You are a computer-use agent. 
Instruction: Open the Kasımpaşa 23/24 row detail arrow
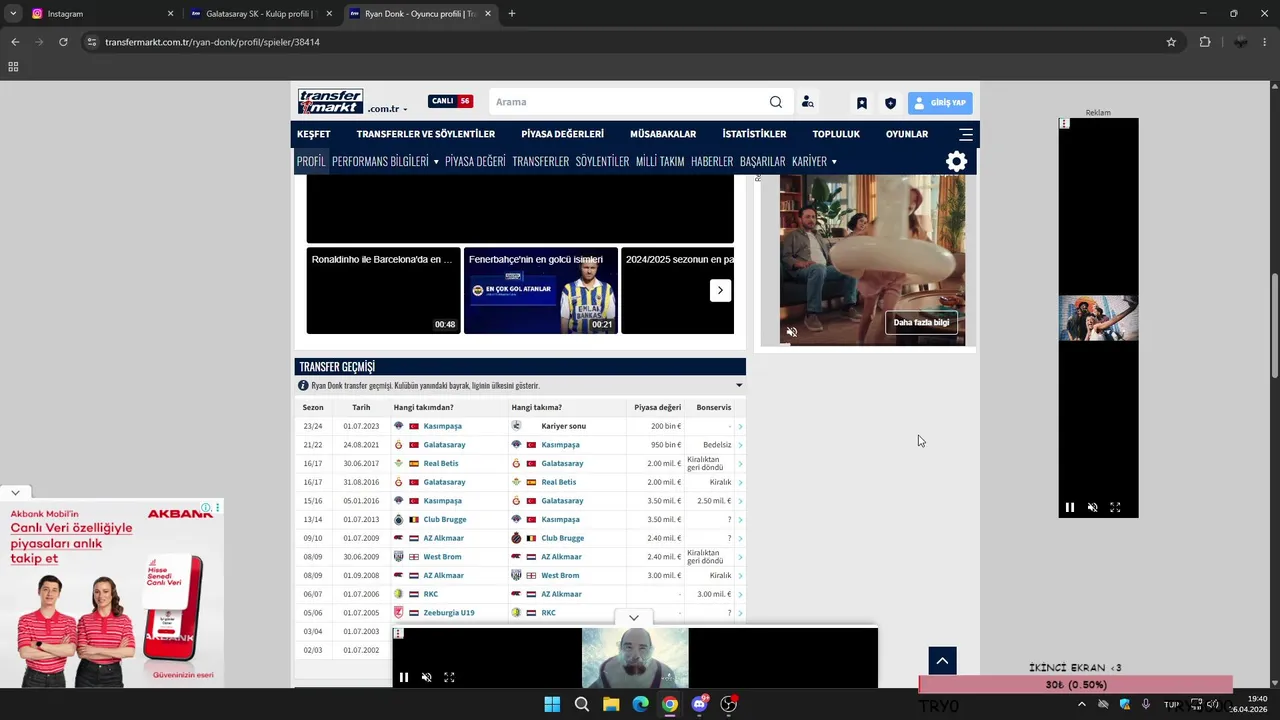740,426
